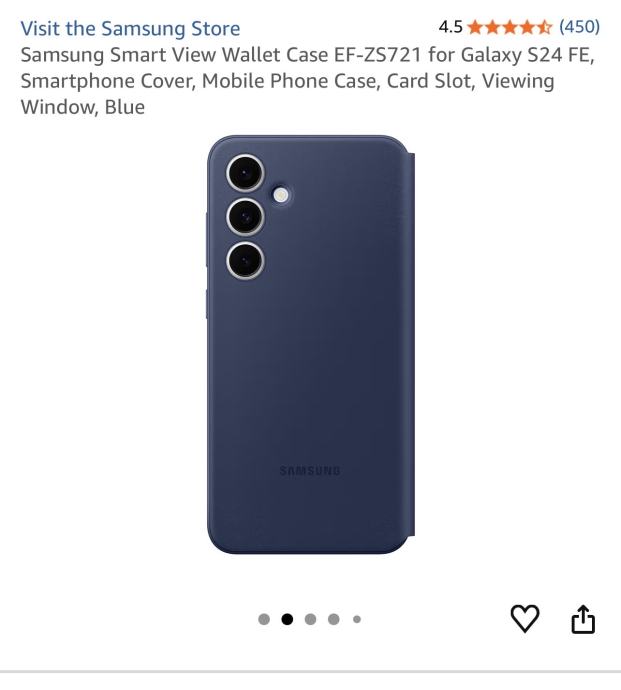Open the (450) customer reviews link
This screenshot has height=690, width=621.
coord(579,27)
